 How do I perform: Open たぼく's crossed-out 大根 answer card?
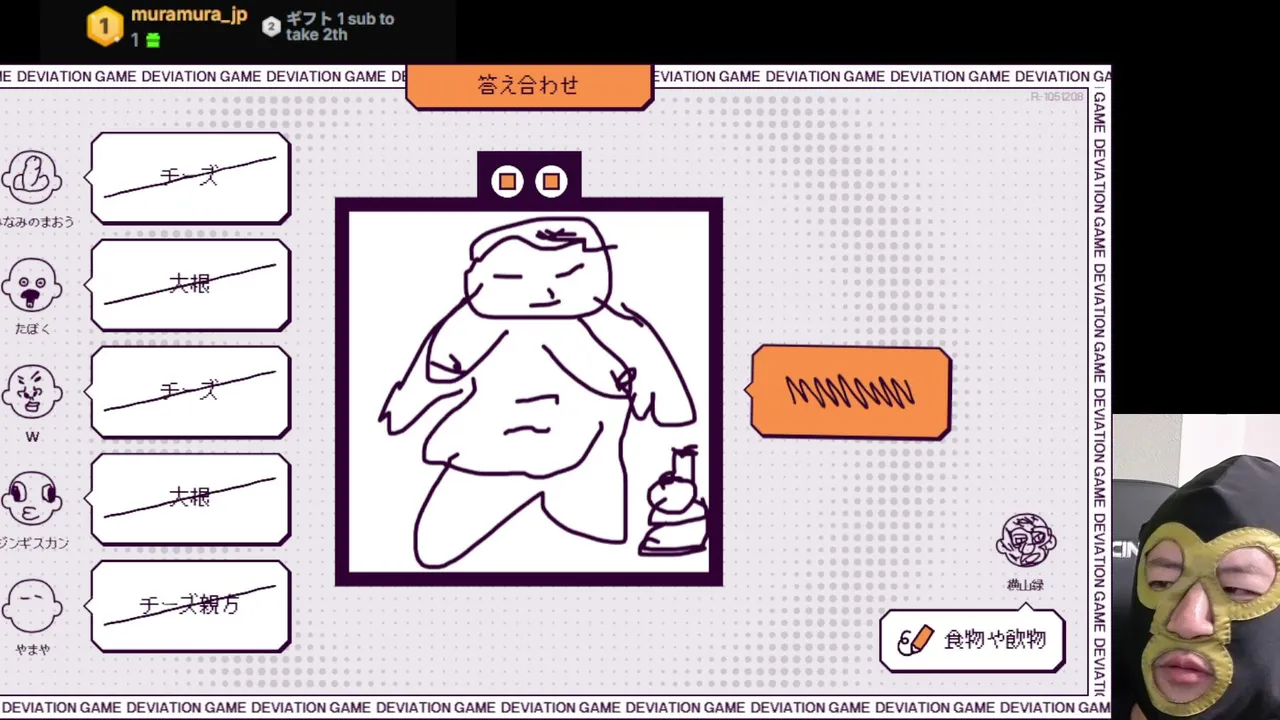190,285
